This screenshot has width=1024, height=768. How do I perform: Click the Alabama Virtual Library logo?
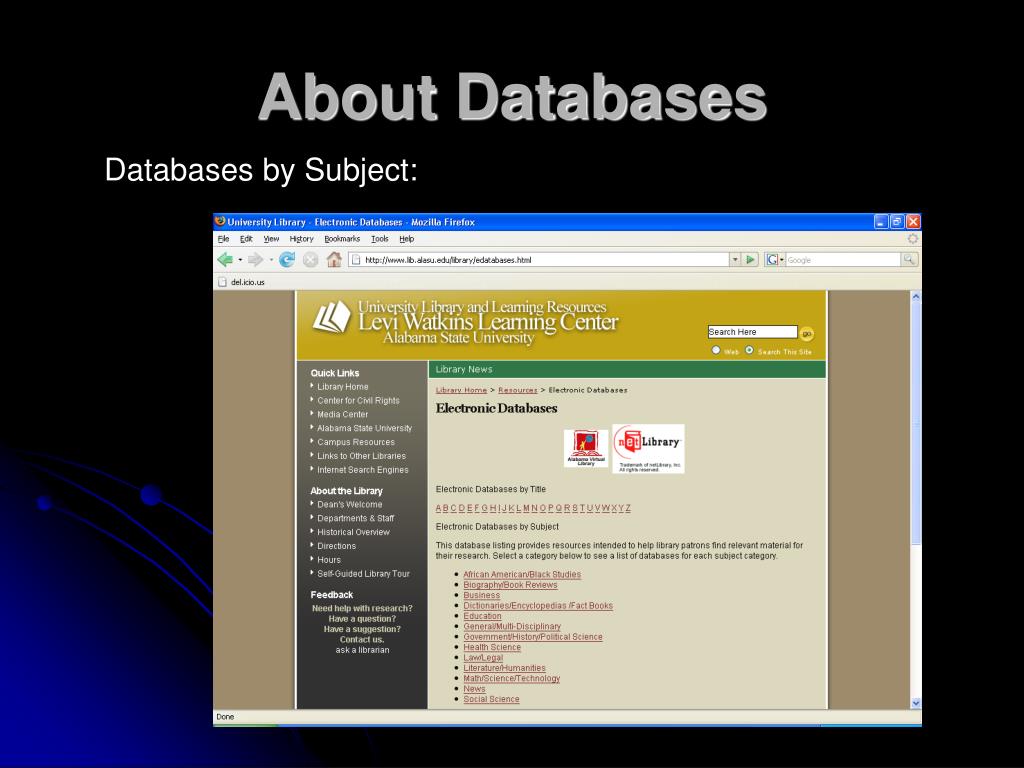click(x=586, y=448)
